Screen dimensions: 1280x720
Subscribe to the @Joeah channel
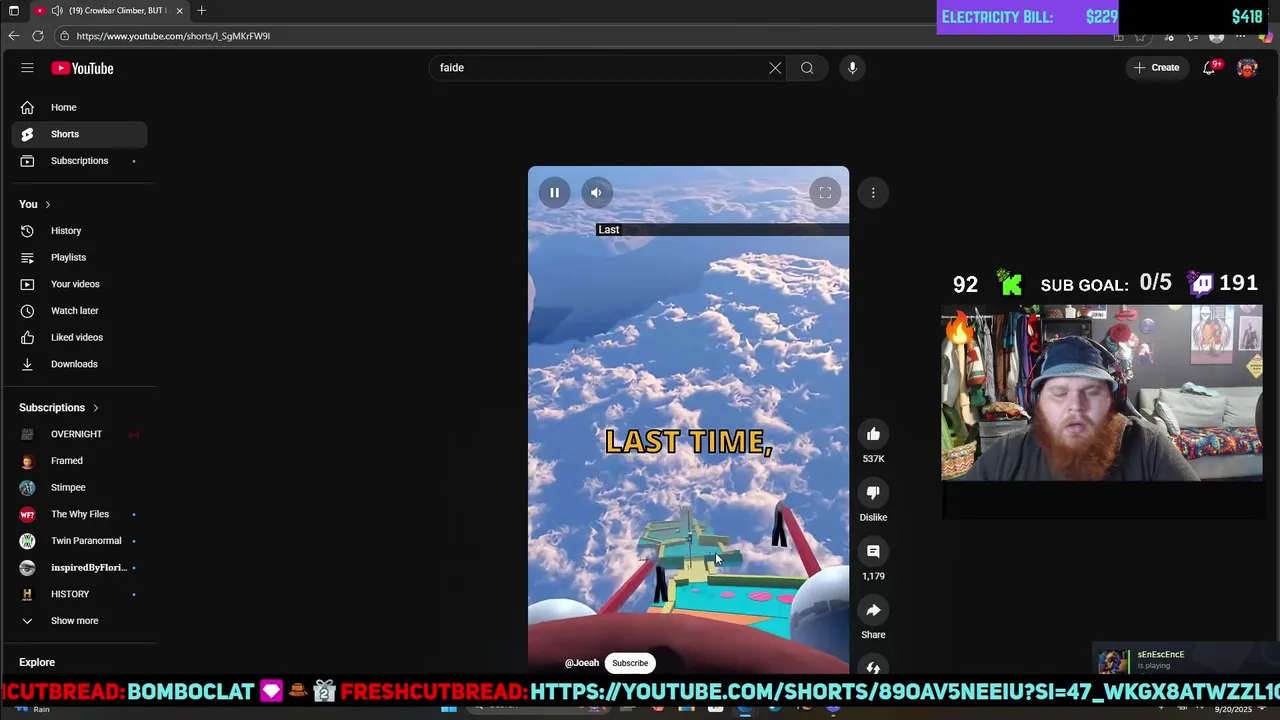click(630, 663)
